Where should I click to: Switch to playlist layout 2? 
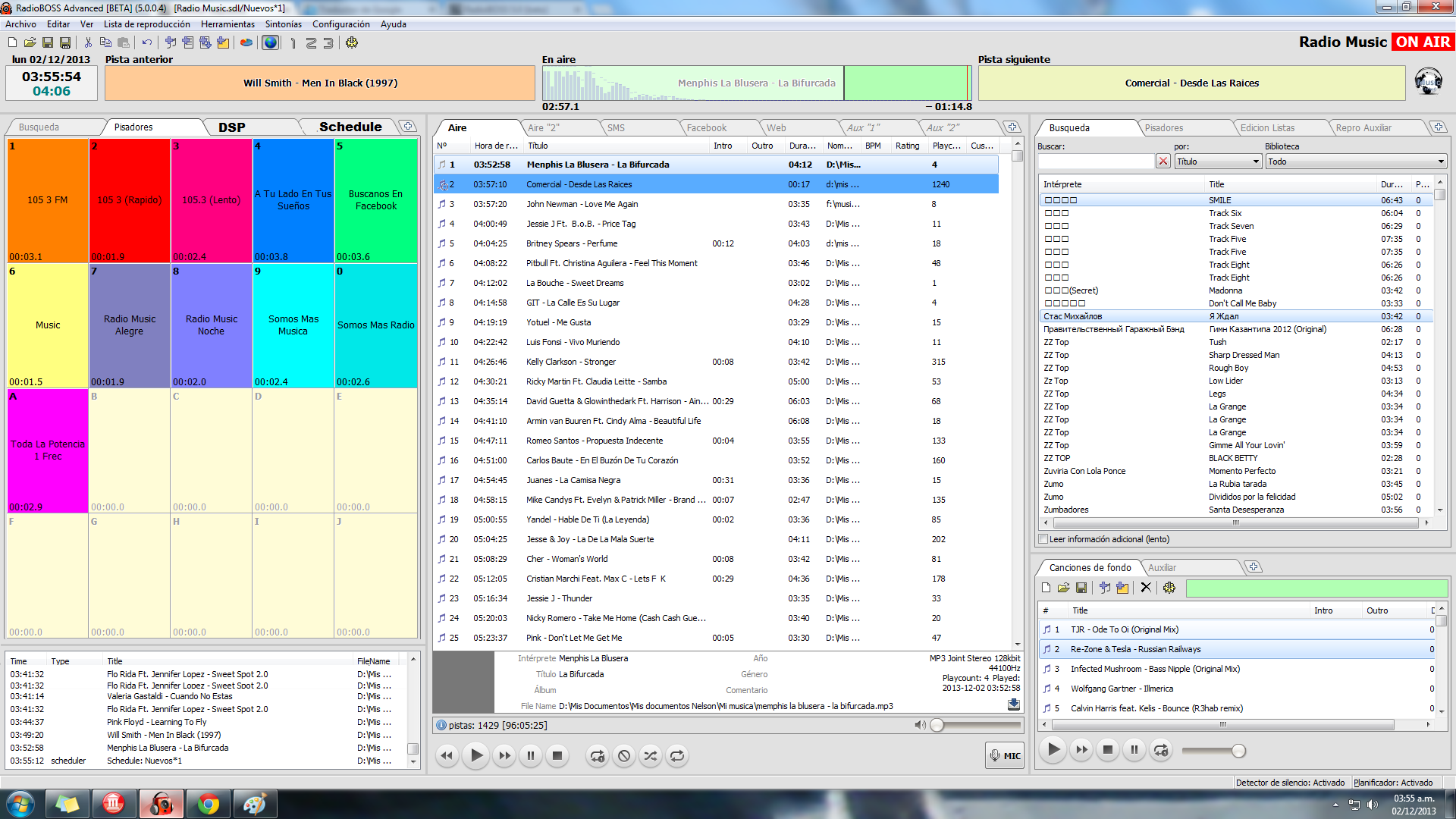311,43
